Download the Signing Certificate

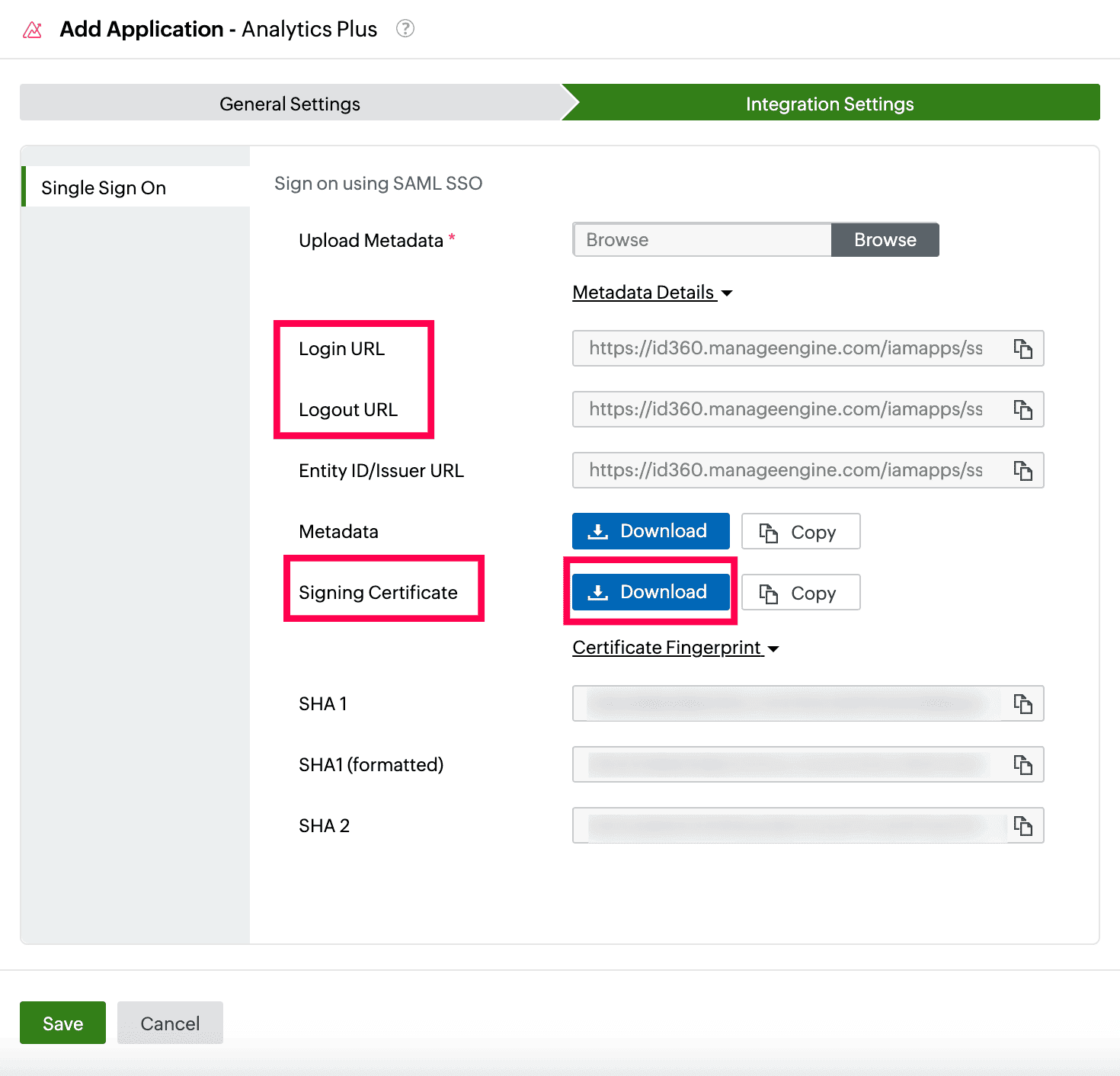651,592
